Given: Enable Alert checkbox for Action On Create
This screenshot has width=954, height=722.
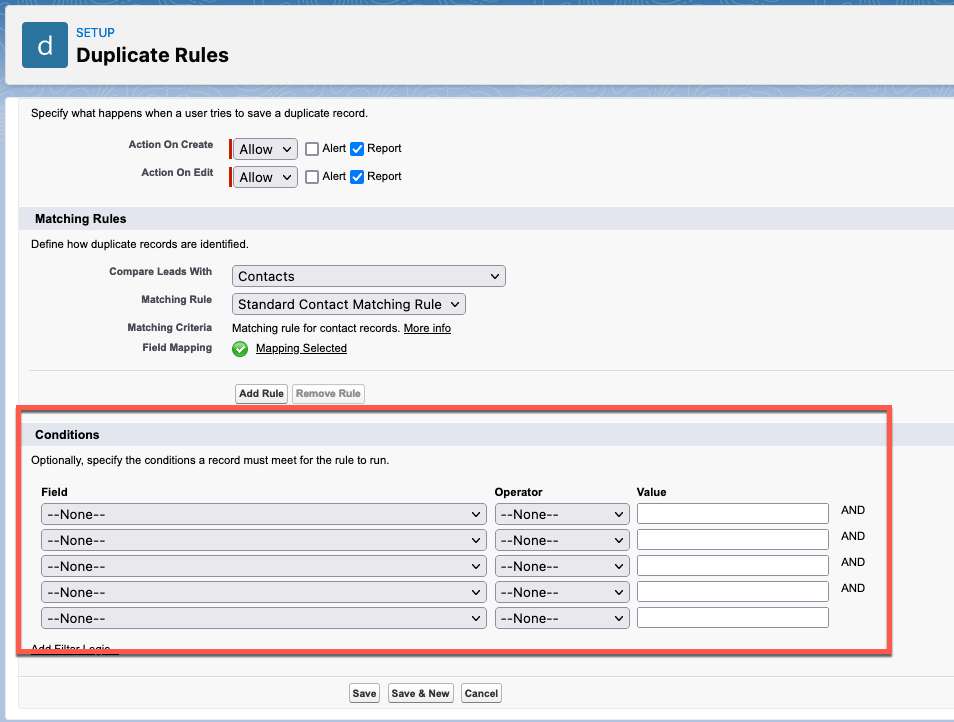Looking at the screenshot, I should pyautogui.click(x=312, y=149).
